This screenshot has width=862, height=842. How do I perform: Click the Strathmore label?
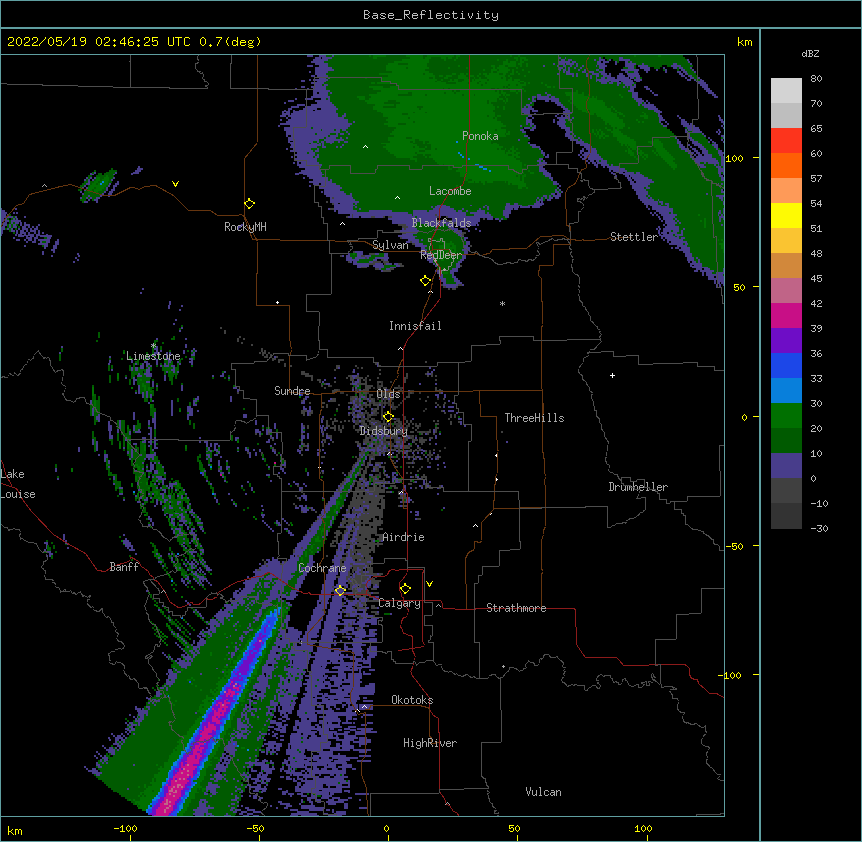(x=516, y=608)
